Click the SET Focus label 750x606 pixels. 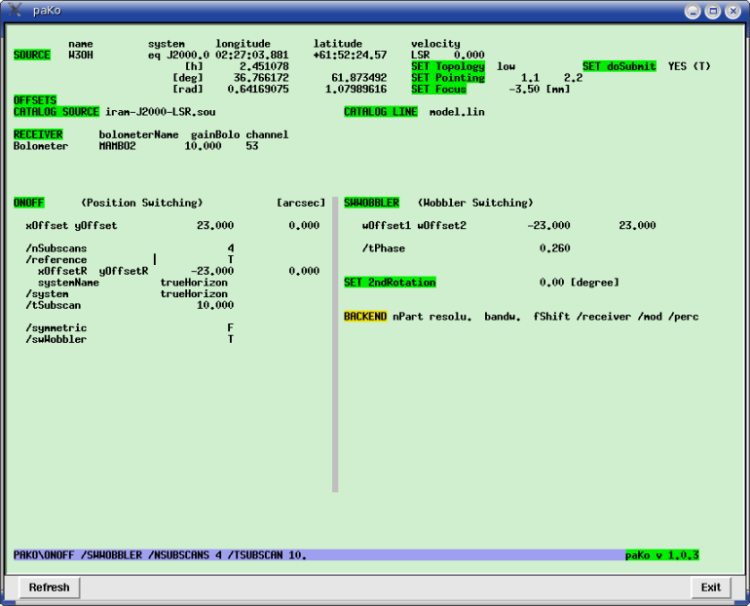point(439,89)
